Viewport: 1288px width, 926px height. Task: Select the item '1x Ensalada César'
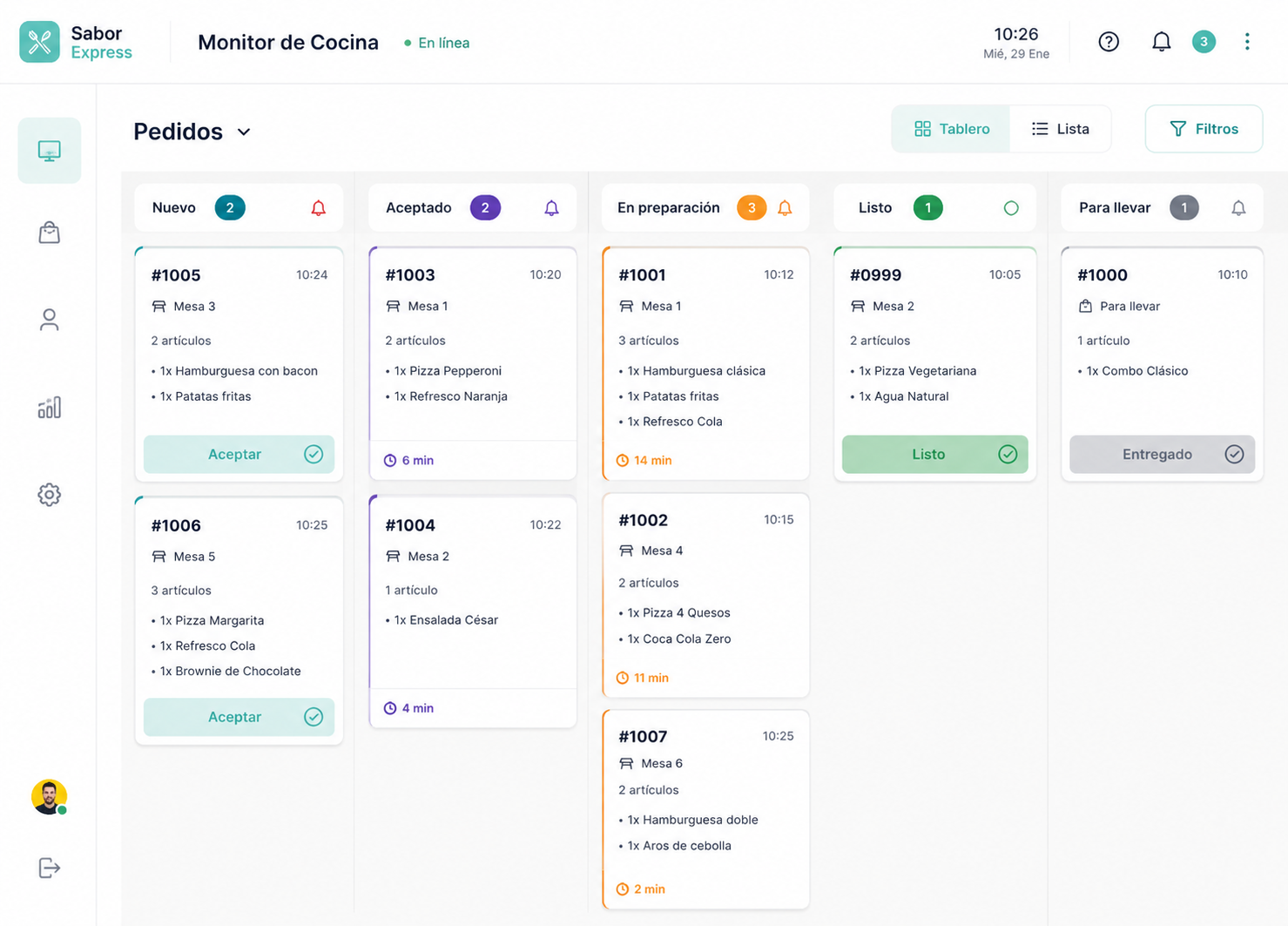[446, 620]
